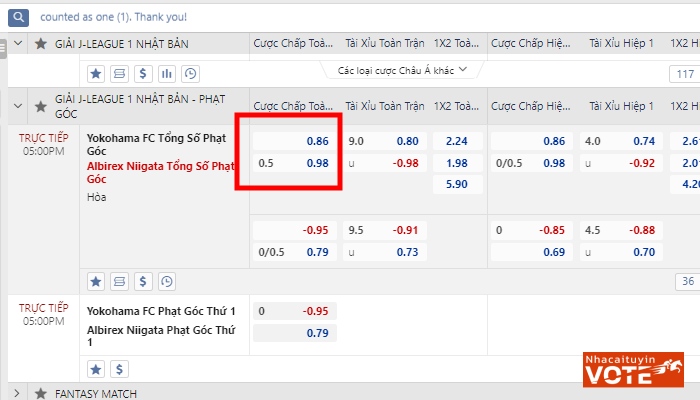This screenshot has height=400, width=700.
Task: Click Albirex Niigata Phạt Góc Thứ 1 team name
Action: pyautogui.click(x=161, y=336)
